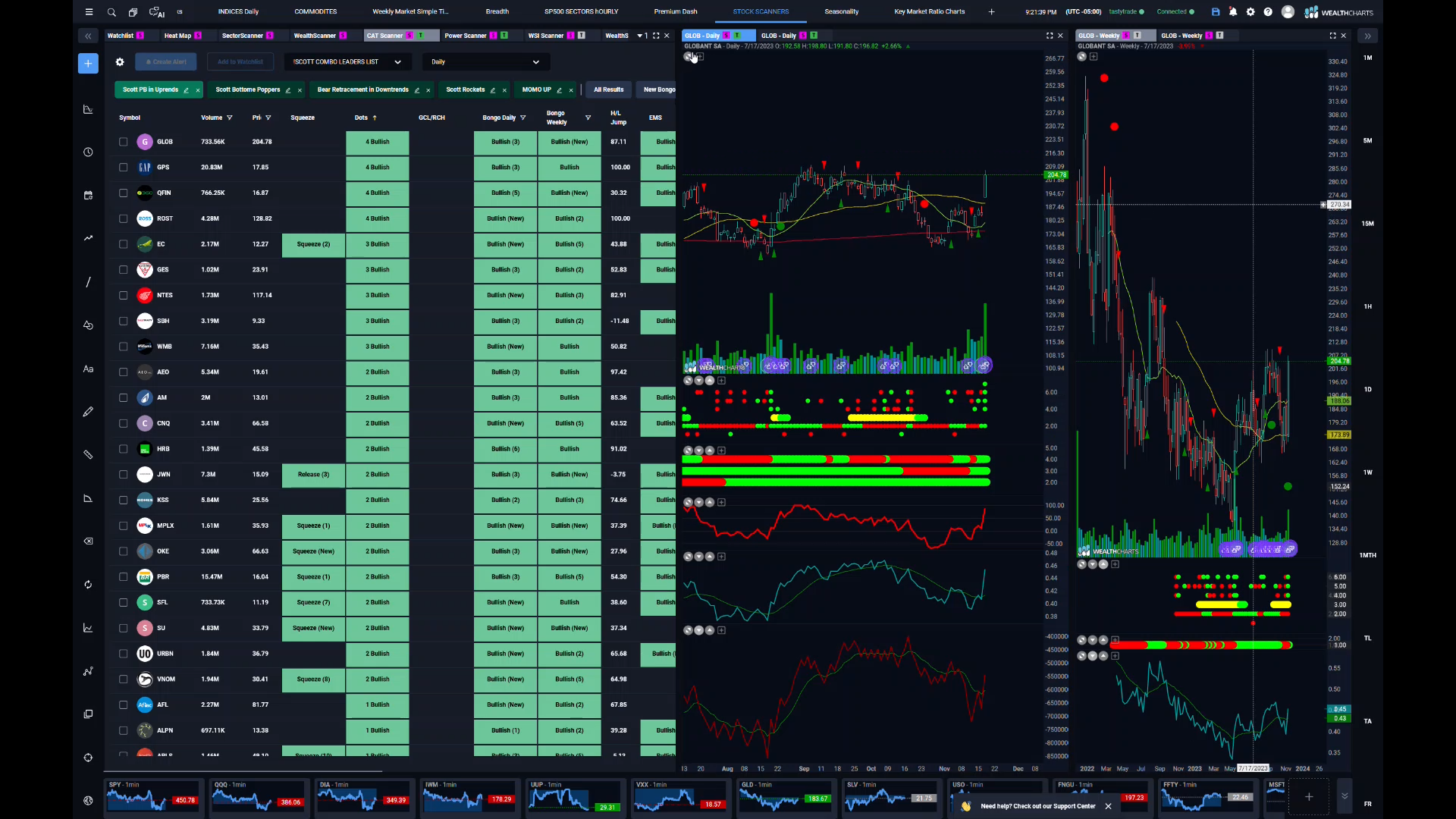This screenshot has width=1456, height=819.
Task: Select the chart type icon in left sidebar
Action: (x=88, y=109)
